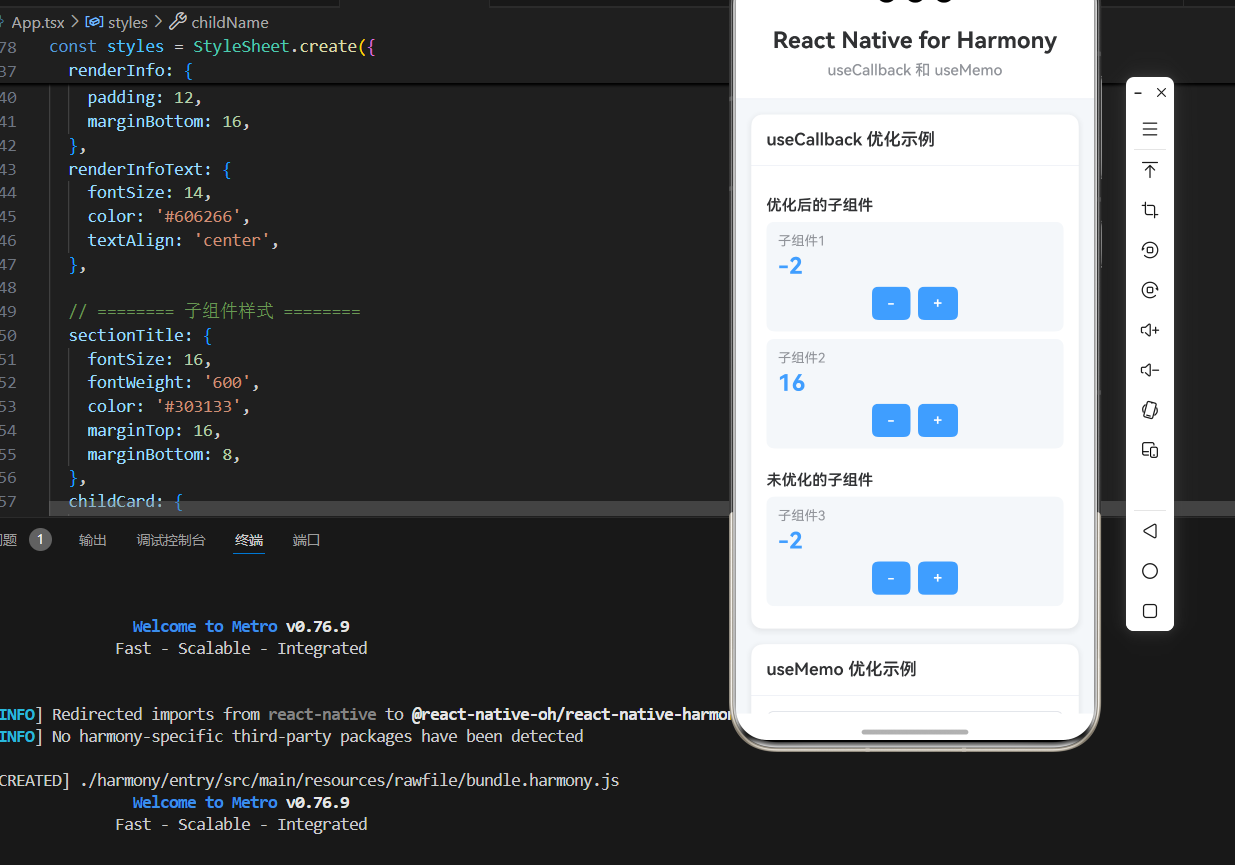This screenshot has height=865, width=1235.
Task: Tap the emulator Recents square button
Action: click(1150, 611)
